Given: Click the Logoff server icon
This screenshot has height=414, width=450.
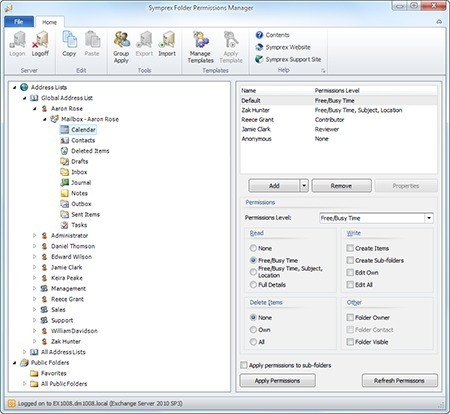Looking at the screenshot, I should click(x=40, y=44).
